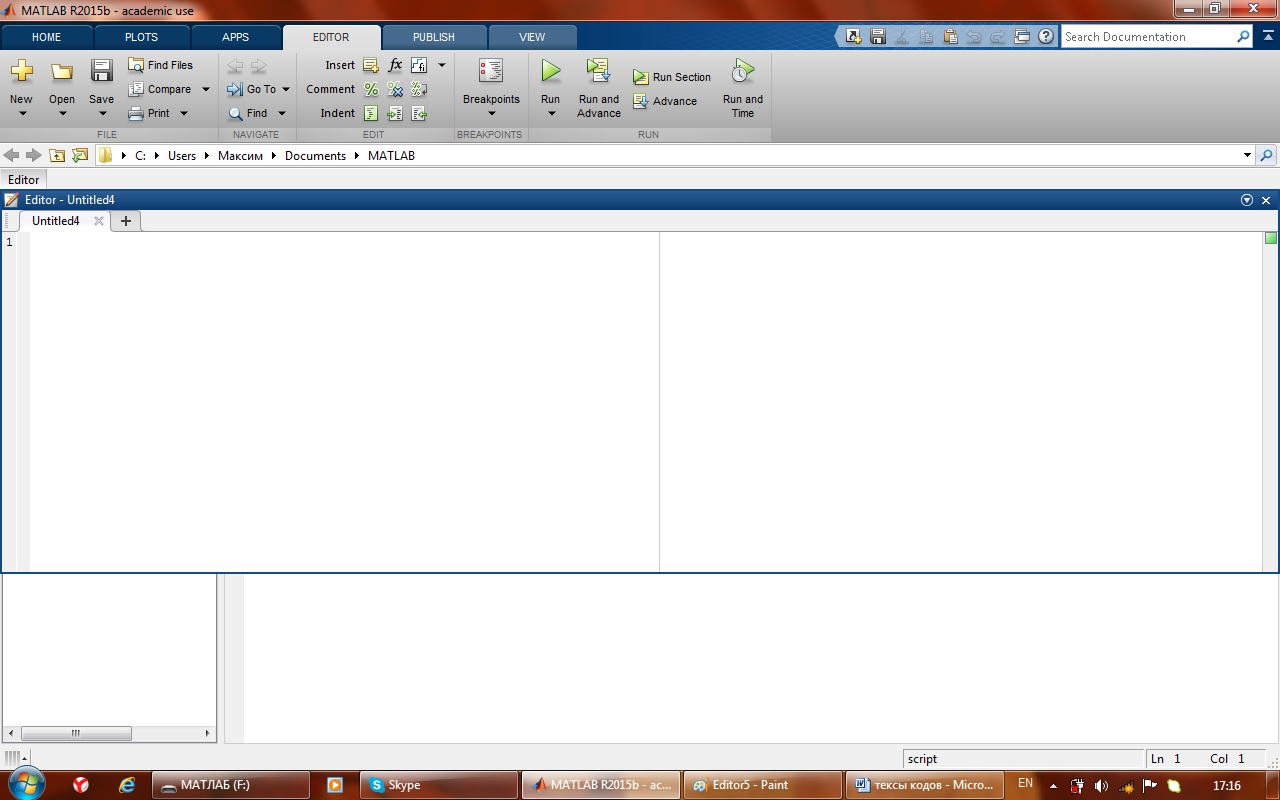Click the Switch Windows icon in quick access
The width and height of the screenshot is (1280, 800).
click(1021, 37)
